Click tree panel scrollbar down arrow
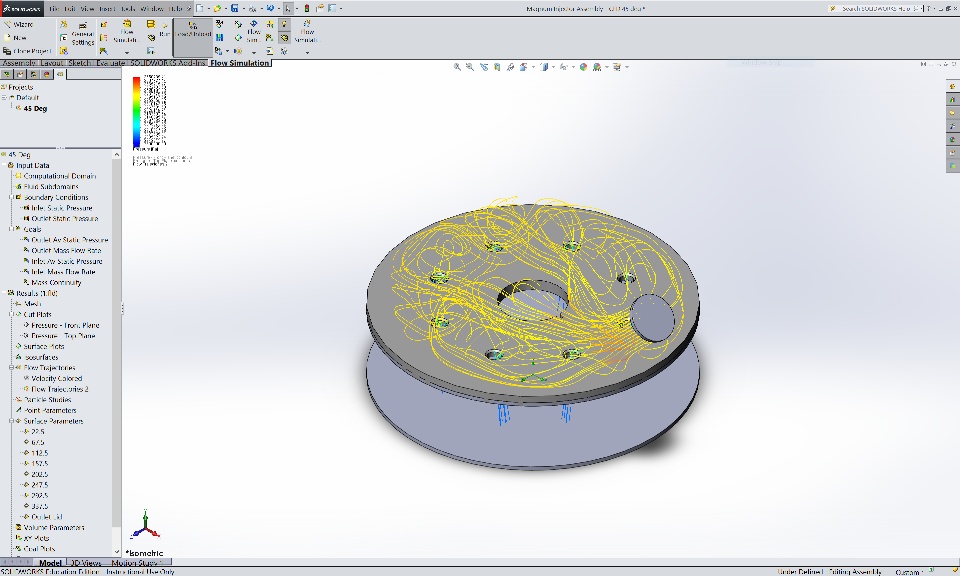 click(x=116, y=552)
